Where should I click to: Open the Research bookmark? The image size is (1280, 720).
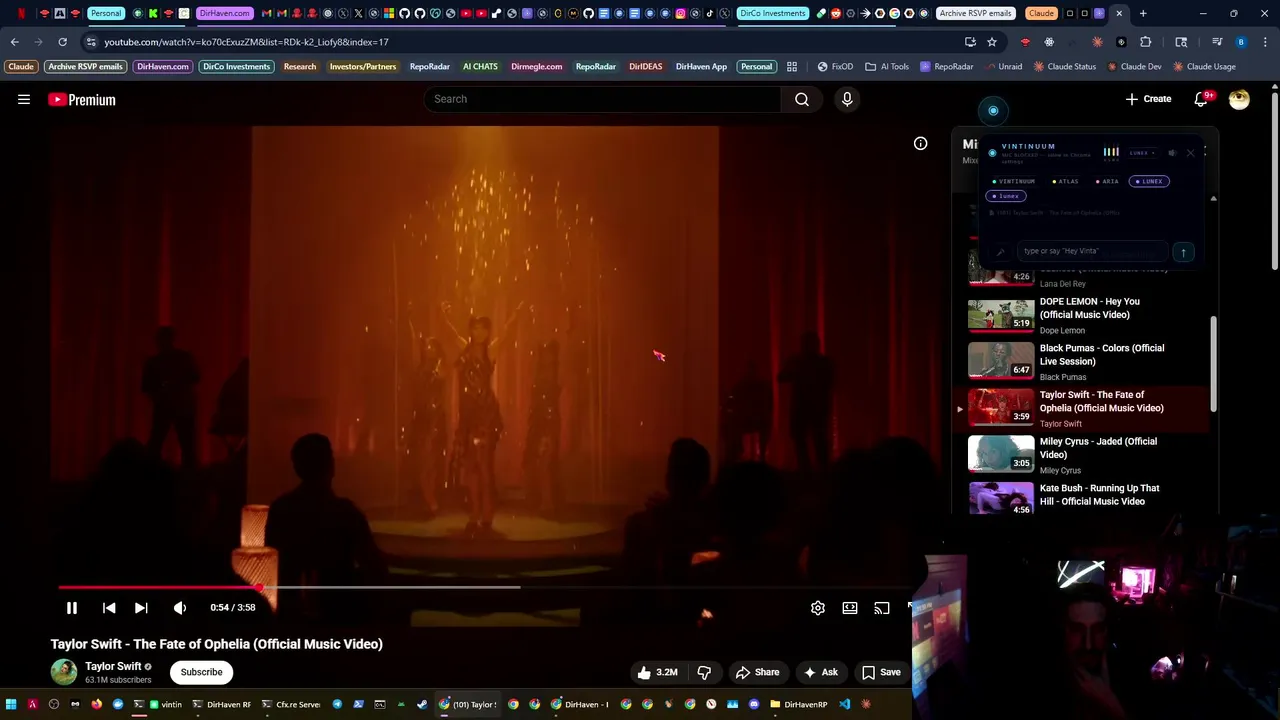300,66
